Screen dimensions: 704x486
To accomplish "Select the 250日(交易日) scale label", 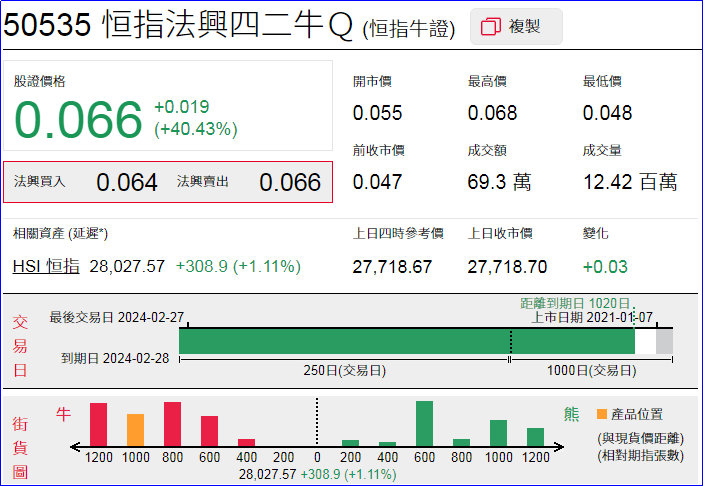I will point(344,371).
